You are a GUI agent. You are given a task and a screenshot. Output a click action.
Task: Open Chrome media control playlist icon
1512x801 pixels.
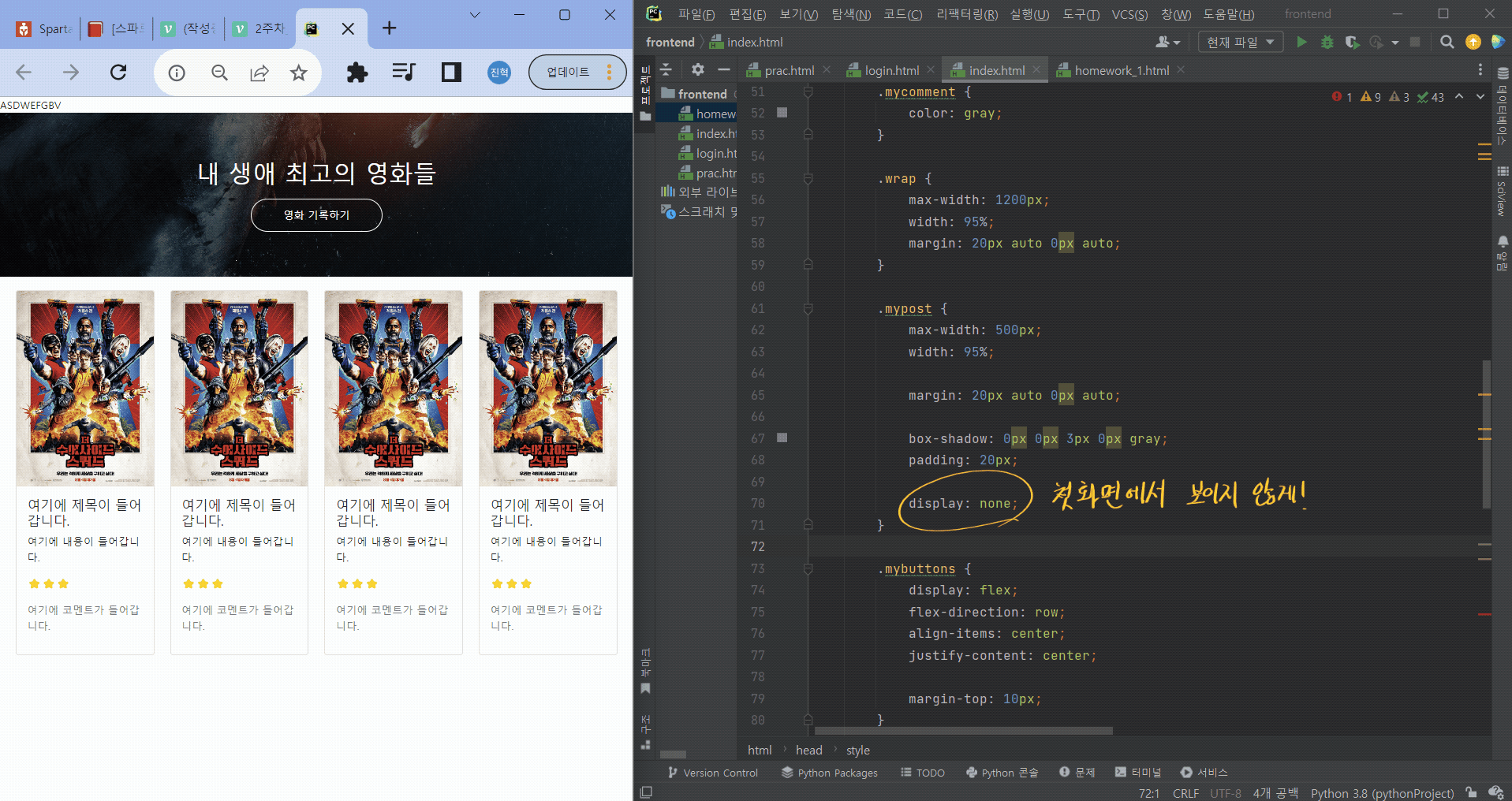(403, 73)
